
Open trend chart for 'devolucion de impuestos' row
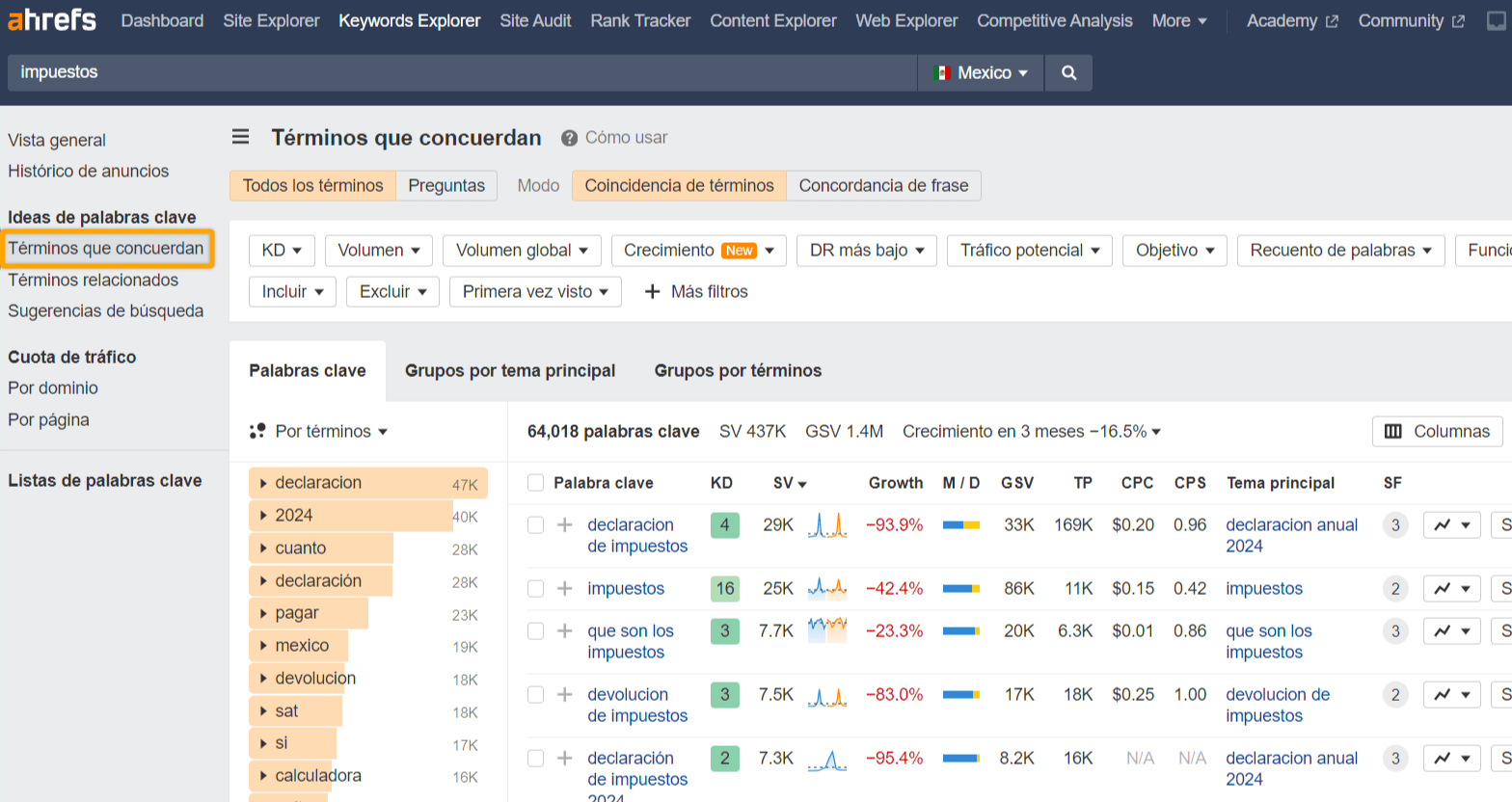(1451, 695)
